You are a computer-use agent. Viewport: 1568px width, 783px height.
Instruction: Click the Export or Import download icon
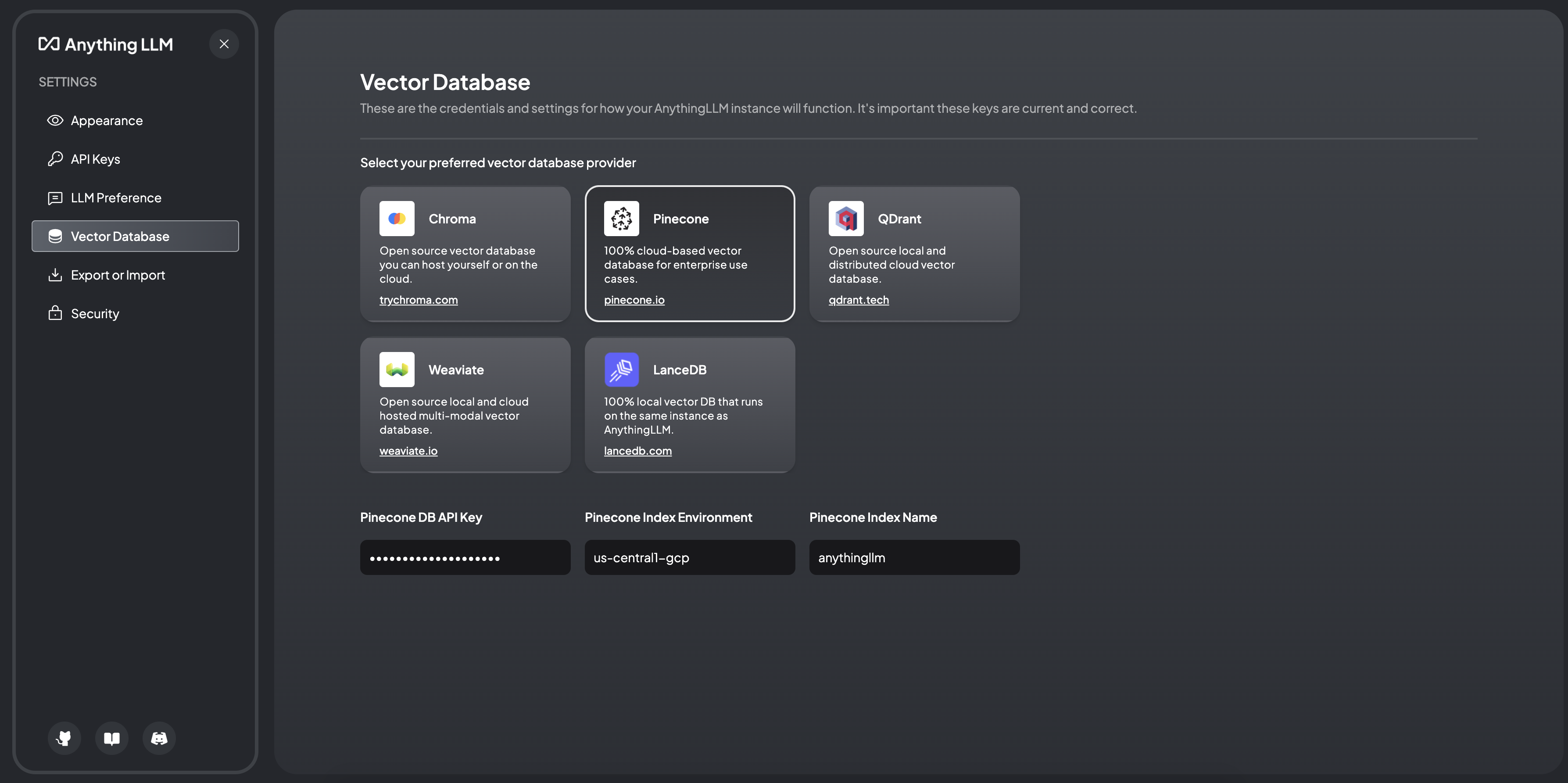55,275
